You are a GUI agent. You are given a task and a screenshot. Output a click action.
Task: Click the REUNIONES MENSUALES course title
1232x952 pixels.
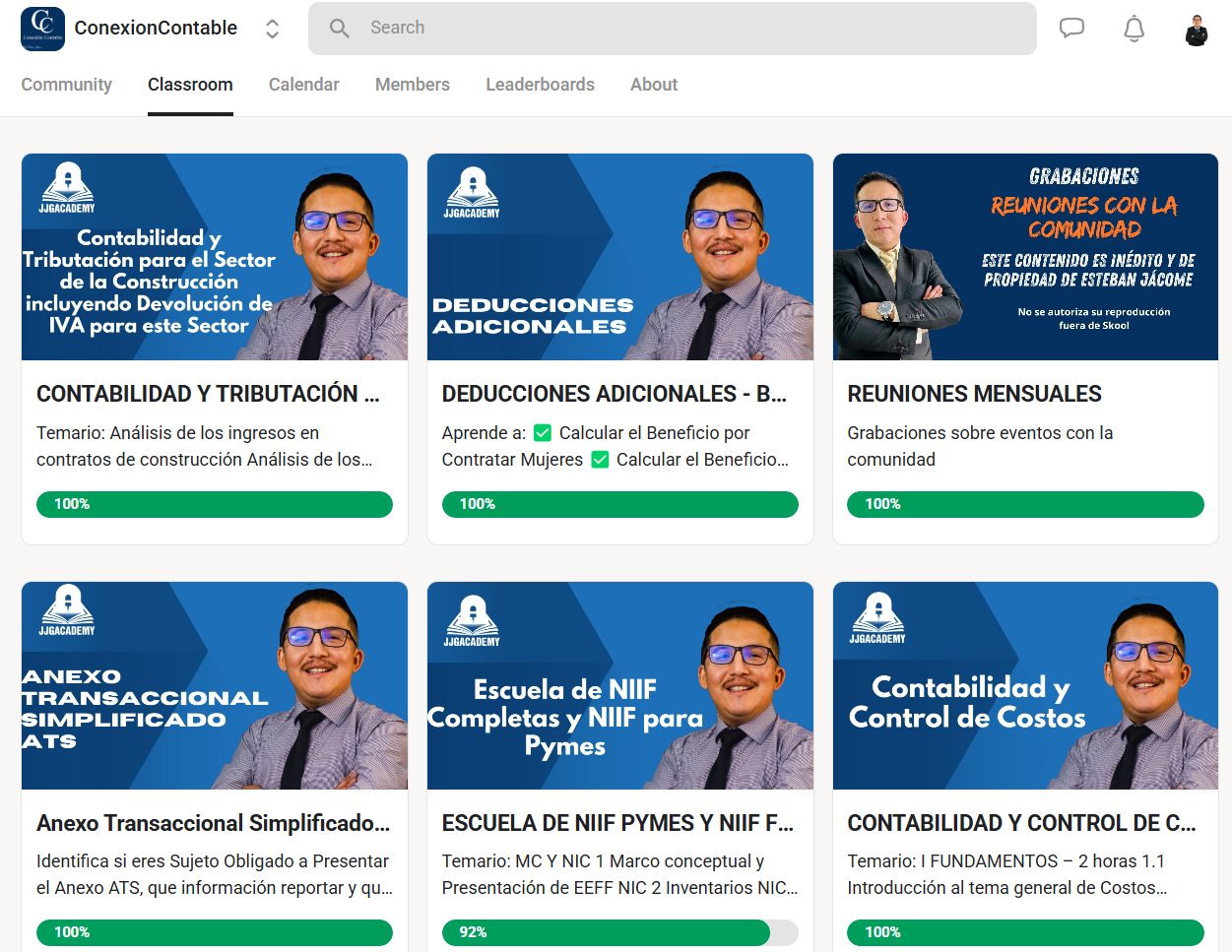point(975,394)
